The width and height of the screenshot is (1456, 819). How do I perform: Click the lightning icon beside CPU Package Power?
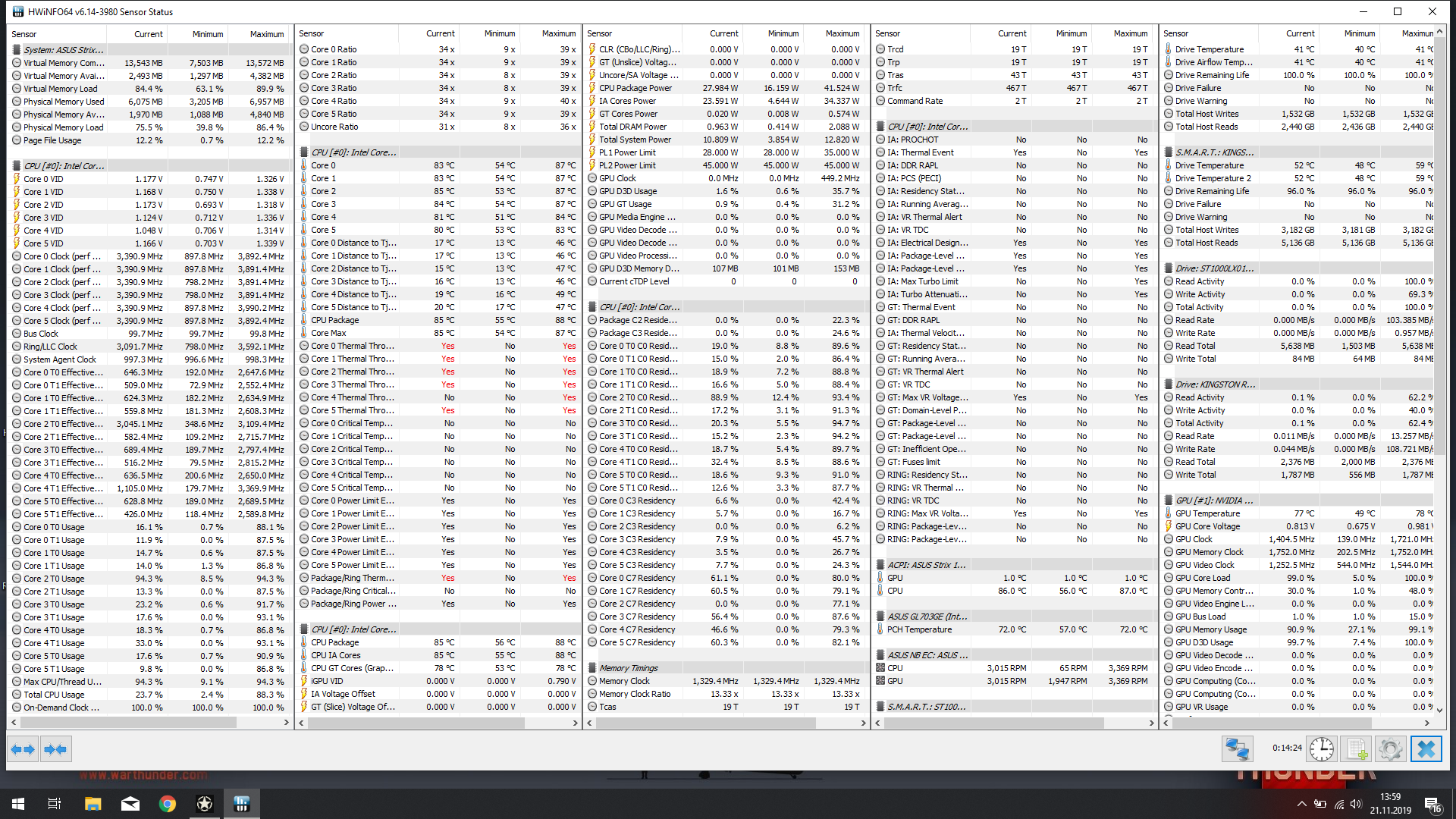[592, 88]
